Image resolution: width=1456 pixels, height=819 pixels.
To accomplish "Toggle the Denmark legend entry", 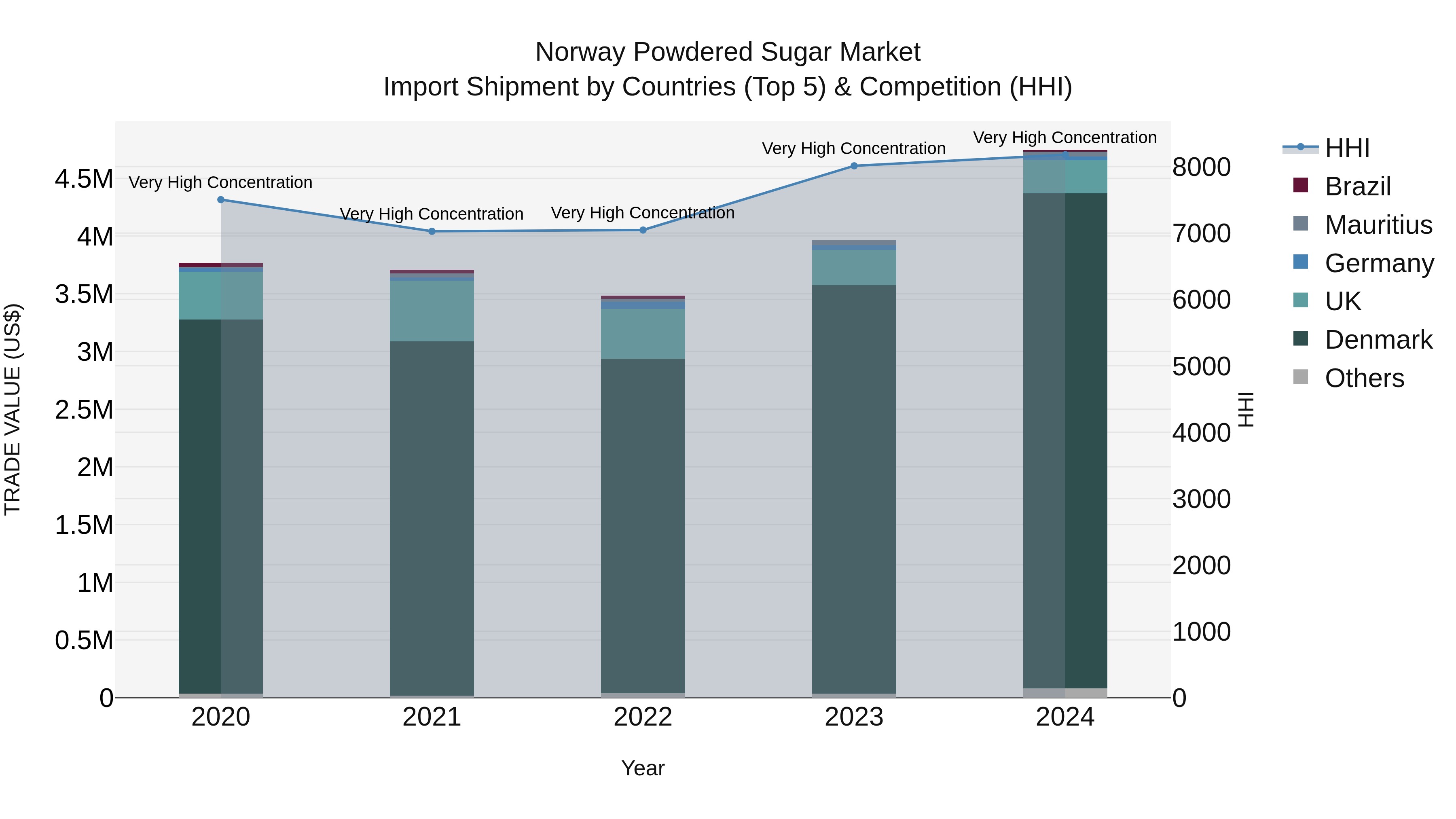I will click(1363, 340).
